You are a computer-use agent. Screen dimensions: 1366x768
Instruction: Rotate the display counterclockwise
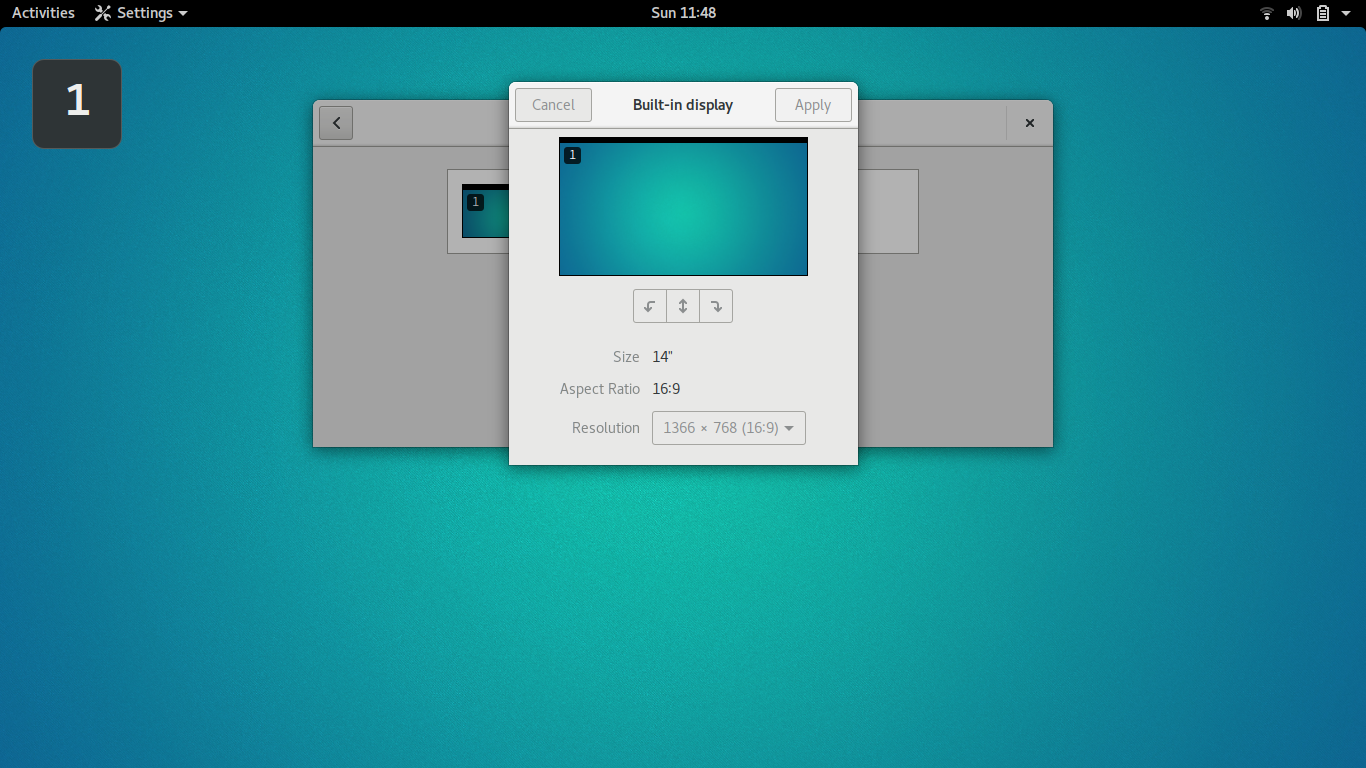[650, 306]
